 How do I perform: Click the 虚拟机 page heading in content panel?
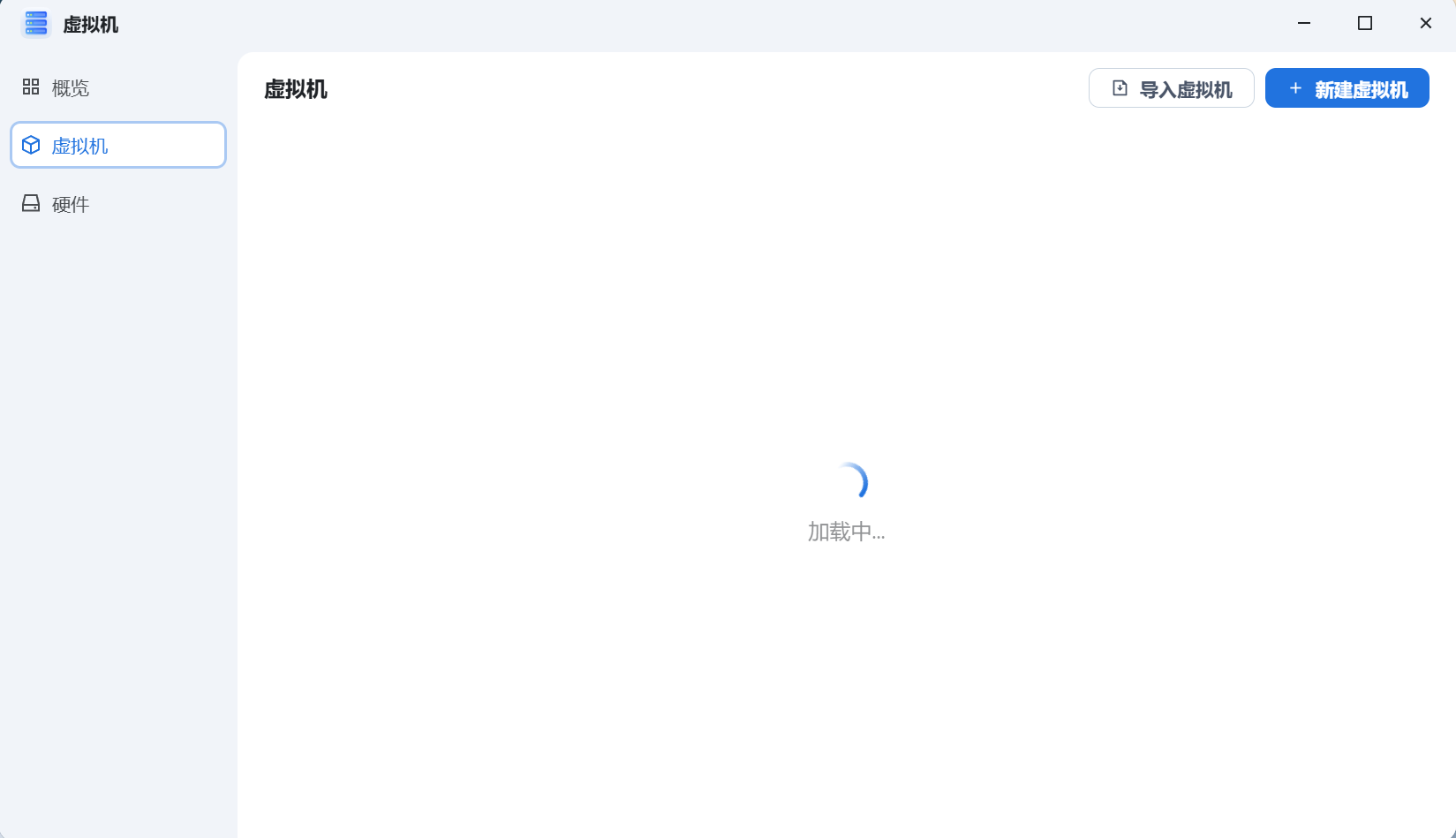[x=296, y=89]
